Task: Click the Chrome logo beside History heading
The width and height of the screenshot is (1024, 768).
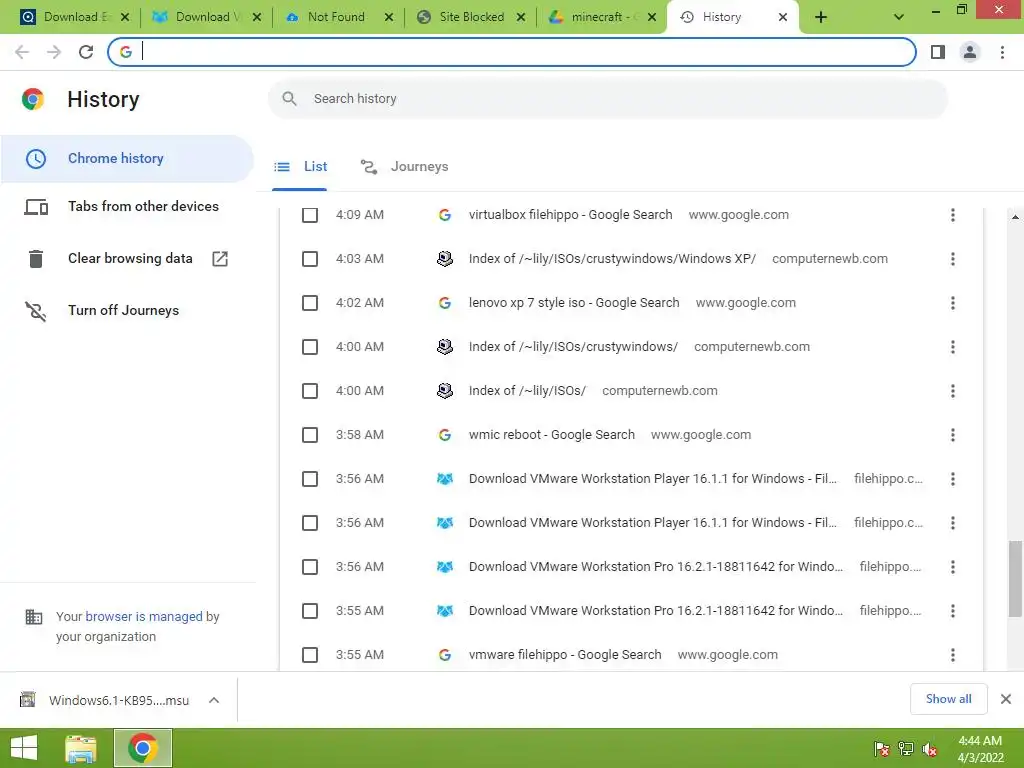Action: pos(33,99)
